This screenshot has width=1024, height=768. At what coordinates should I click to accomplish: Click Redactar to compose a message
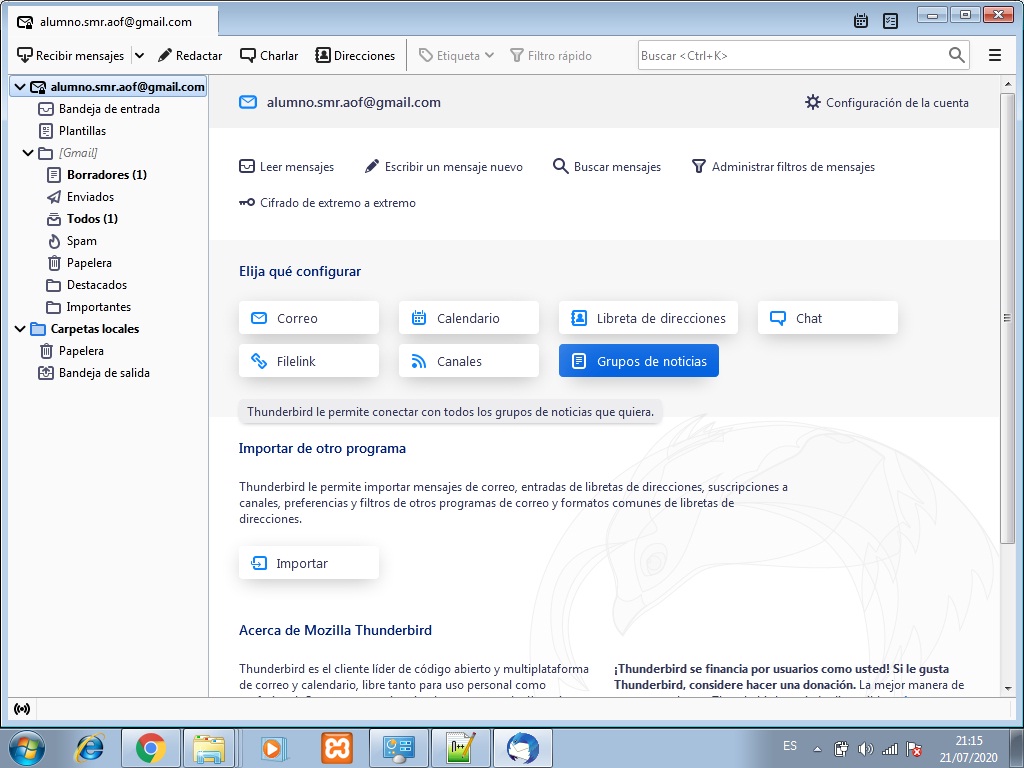click(190, 56)
